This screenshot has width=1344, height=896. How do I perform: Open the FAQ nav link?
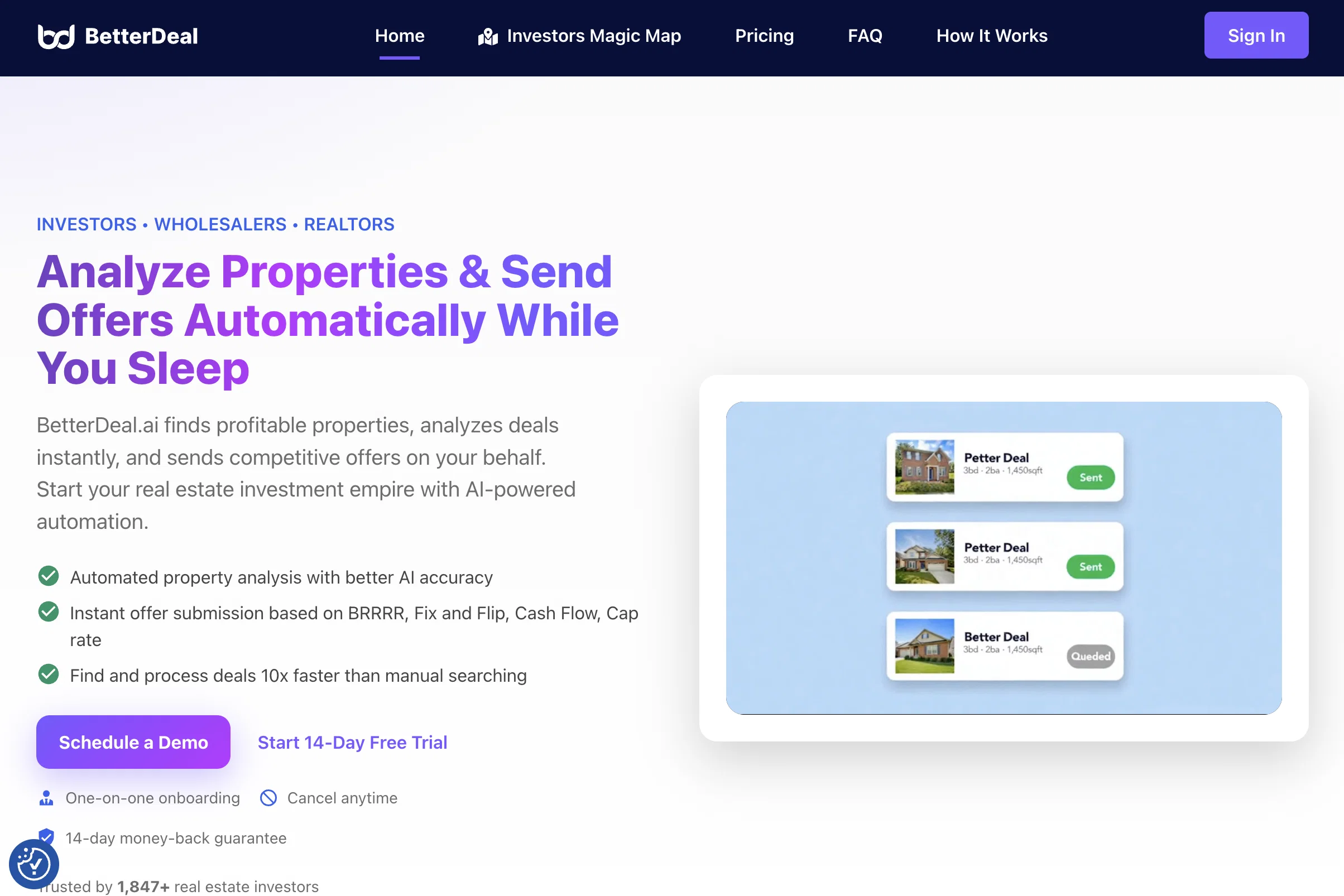[x=865, y=36]
